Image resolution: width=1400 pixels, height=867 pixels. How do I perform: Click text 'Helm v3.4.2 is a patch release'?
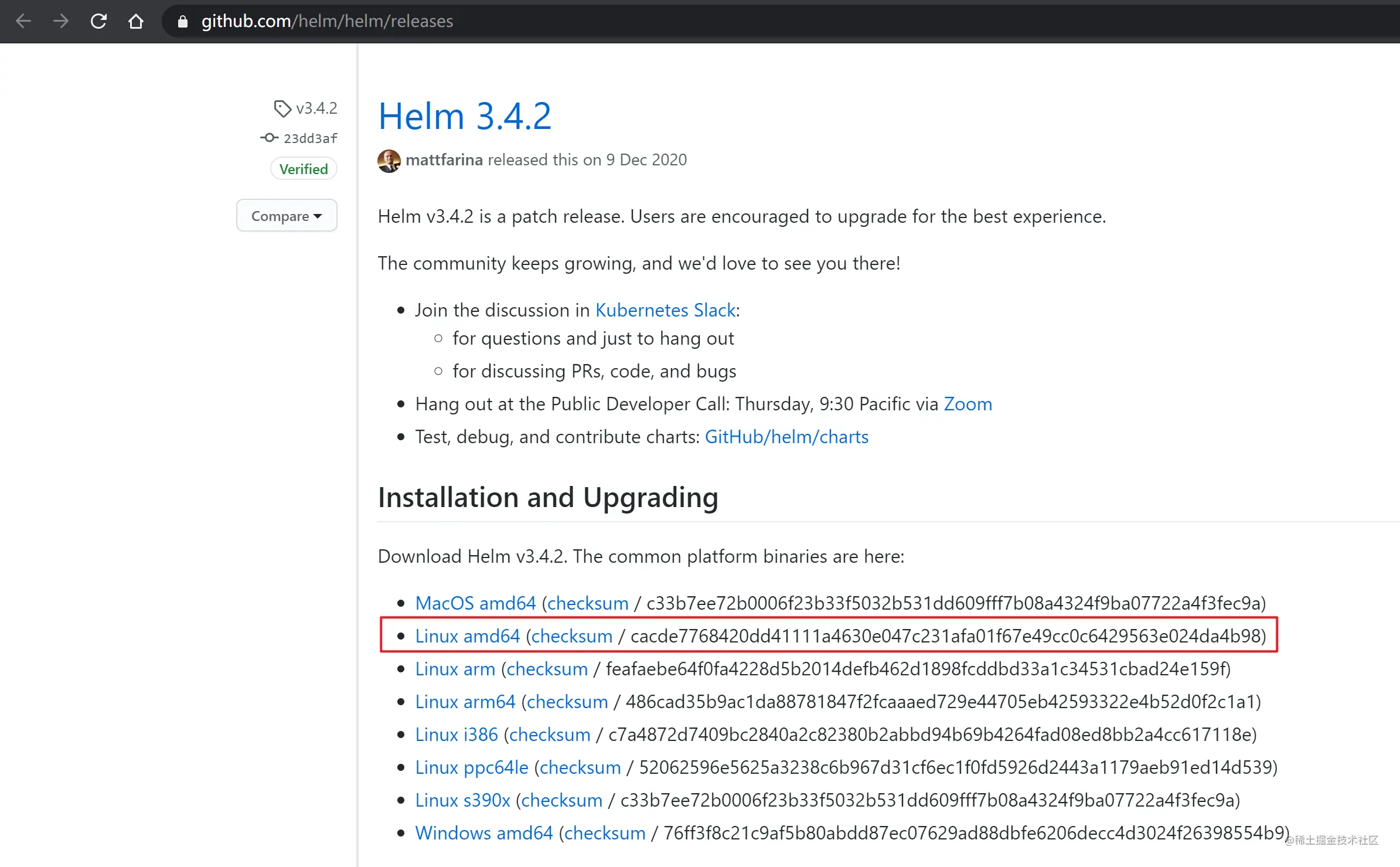pyautogui.click(x=500, y=216)
